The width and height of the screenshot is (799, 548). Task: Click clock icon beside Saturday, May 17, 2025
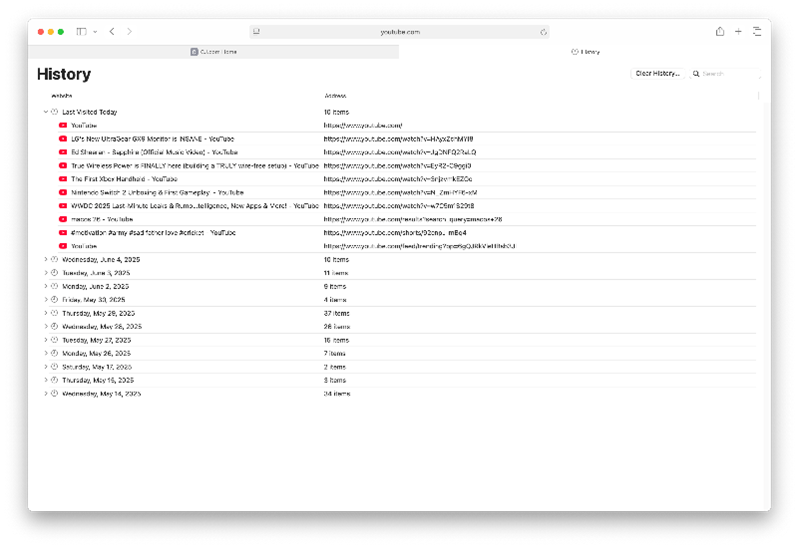point(55,367)
